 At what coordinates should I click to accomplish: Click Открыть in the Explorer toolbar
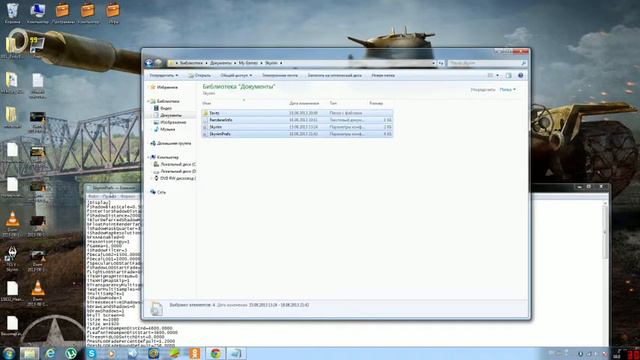200,76
